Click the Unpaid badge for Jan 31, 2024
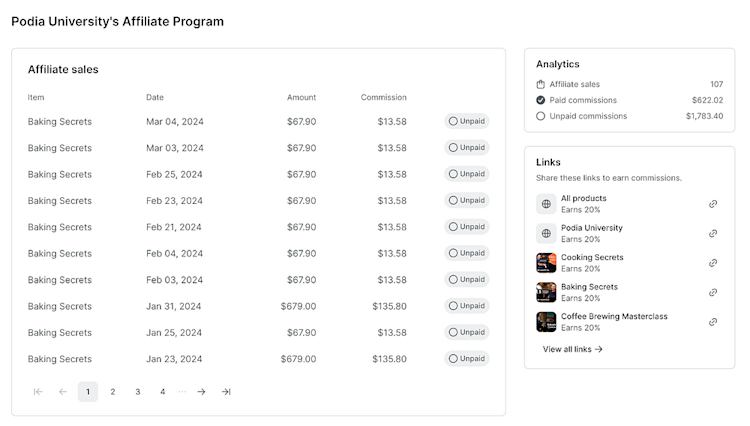The height and width of the screenshot is (426, 750). coord(467,306)
